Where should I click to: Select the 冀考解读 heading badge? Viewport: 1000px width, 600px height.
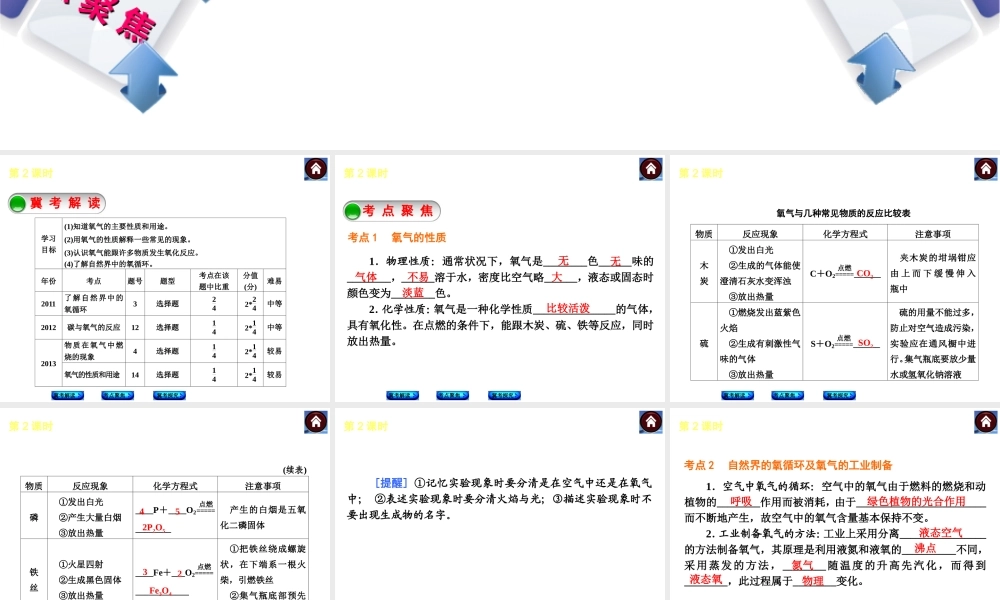point(57,203)
